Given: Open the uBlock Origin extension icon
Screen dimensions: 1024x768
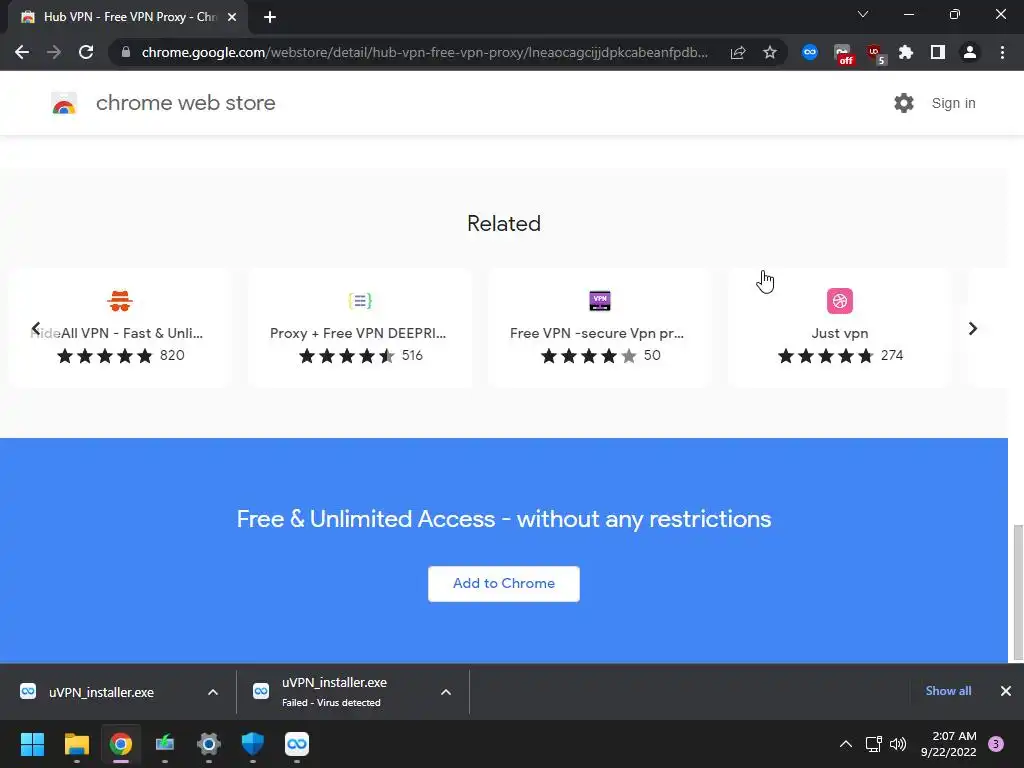Looking at the screenshot, I should point(875,54).
